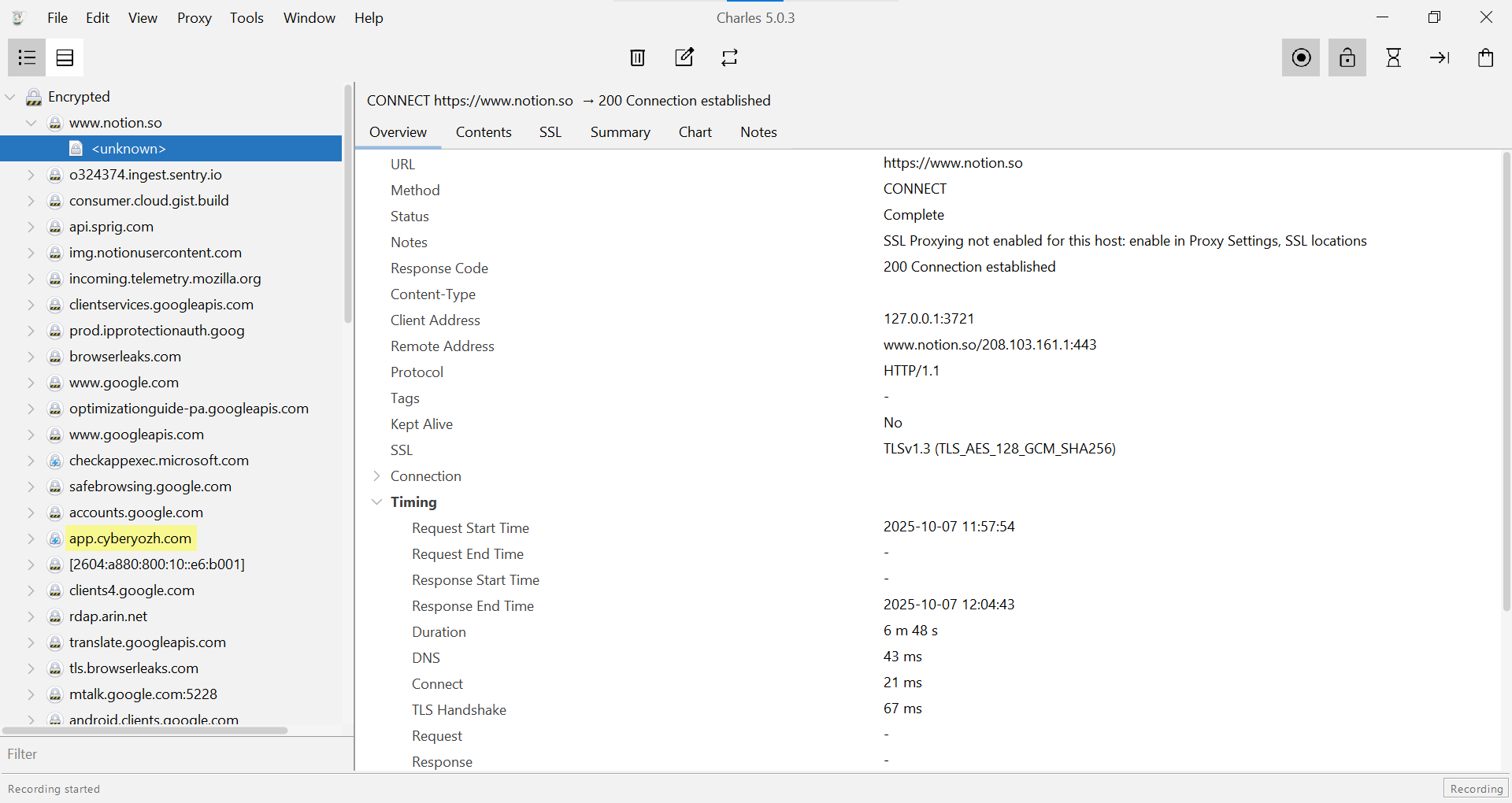Open the Proxy menu
This screenshot has height=803, width=1512.
pyautogui.click(x=194, y=18)
